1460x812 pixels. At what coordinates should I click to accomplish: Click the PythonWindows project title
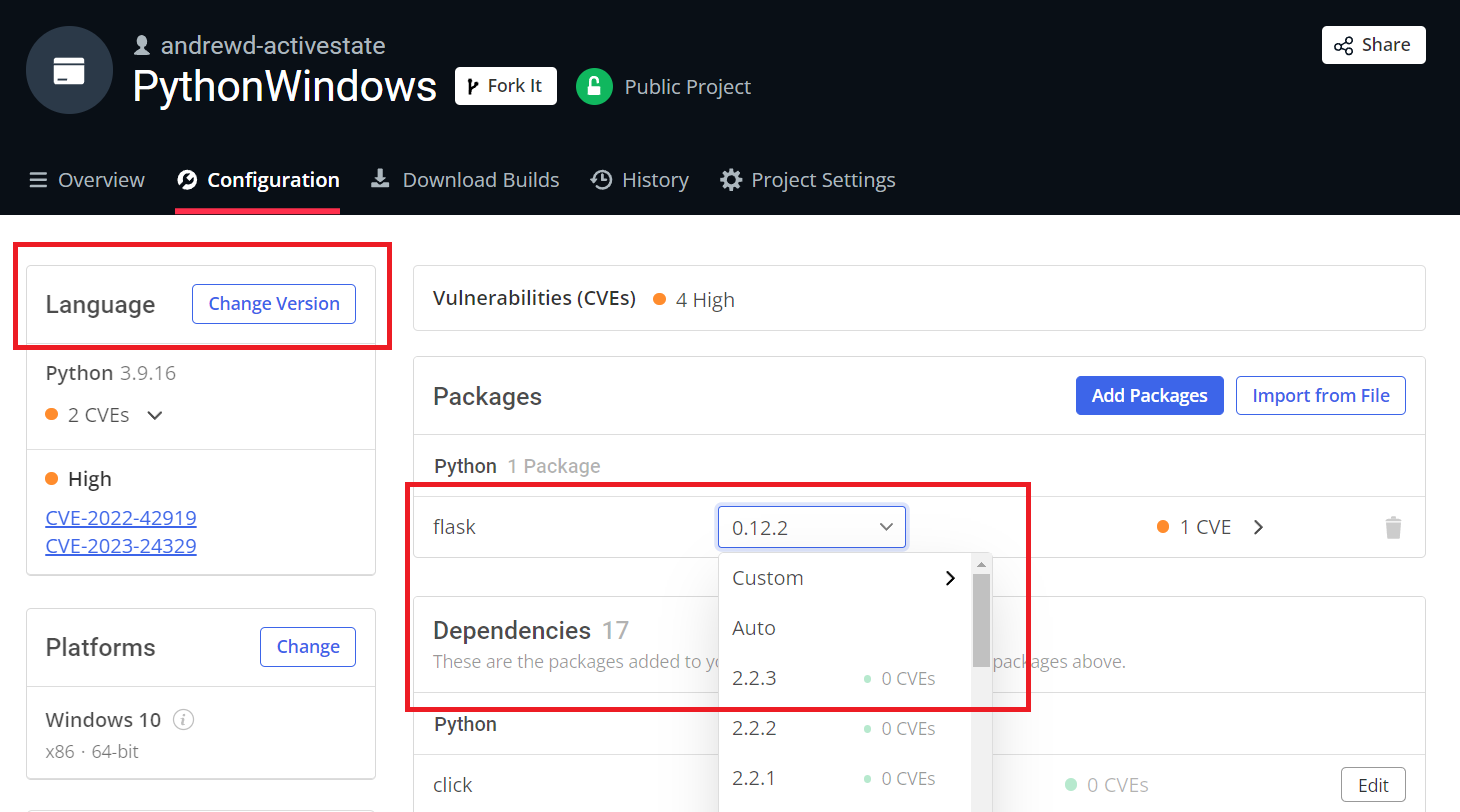tap(285, 87)
